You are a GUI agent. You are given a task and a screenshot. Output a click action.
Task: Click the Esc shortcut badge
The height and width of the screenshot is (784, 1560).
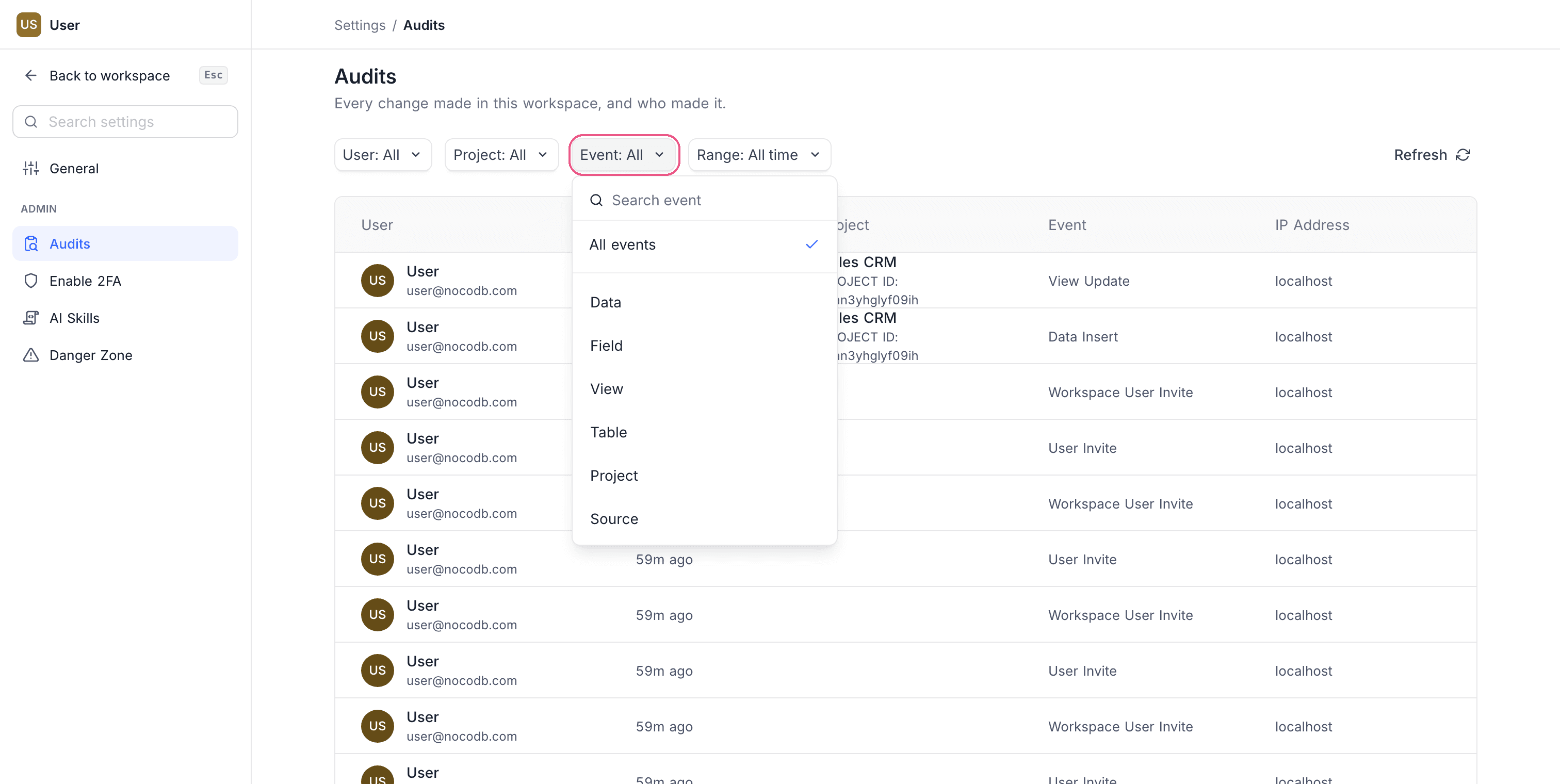213,75
